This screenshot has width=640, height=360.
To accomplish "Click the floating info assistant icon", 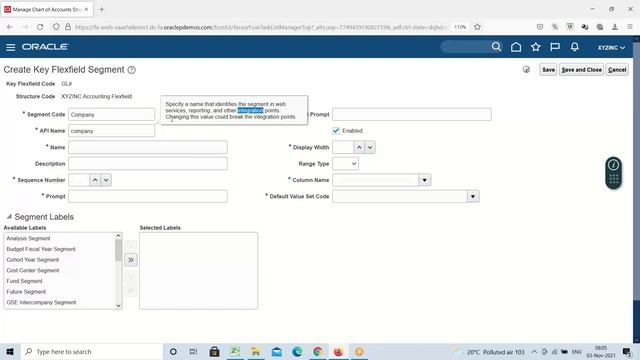I will click(x=613, y=165).
